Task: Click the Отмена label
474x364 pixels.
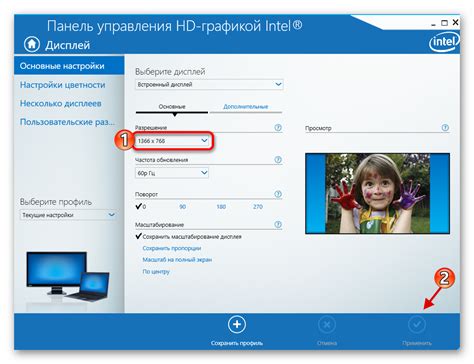Action: click(327, 343)
